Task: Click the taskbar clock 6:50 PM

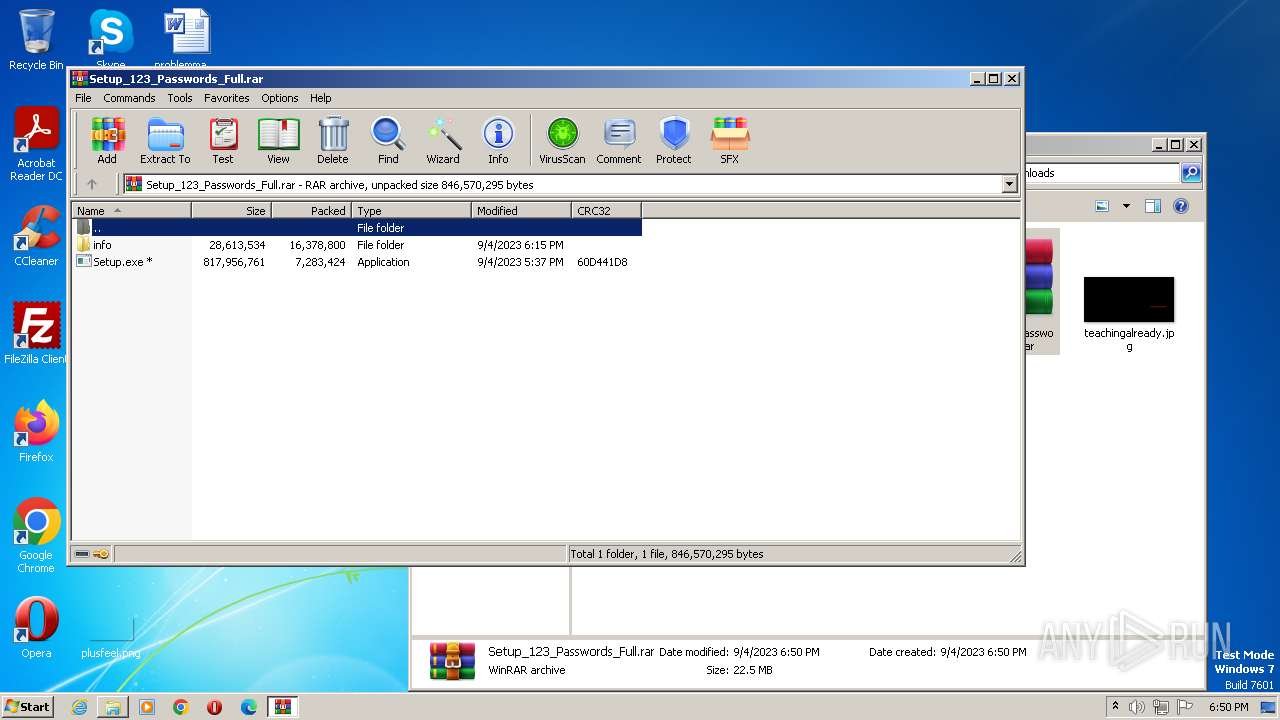Action: (x=1228, y=707)
